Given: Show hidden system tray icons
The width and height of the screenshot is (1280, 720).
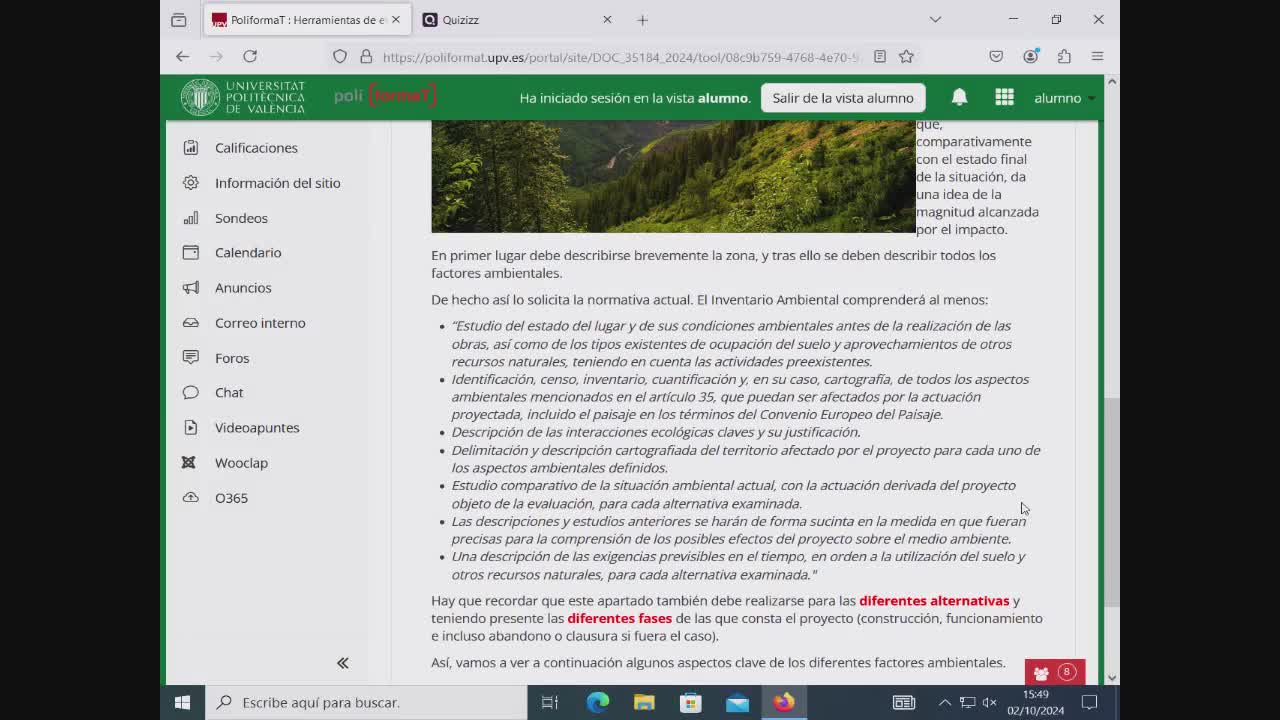Looking at the screenshot, I should 944,702.
